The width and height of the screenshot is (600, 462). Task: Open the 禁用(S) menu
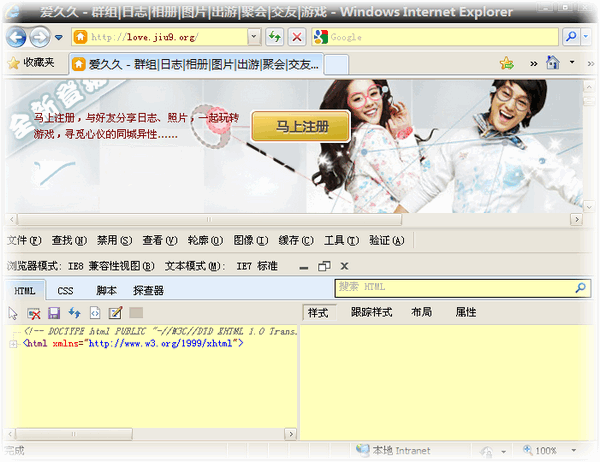point(114,240)
